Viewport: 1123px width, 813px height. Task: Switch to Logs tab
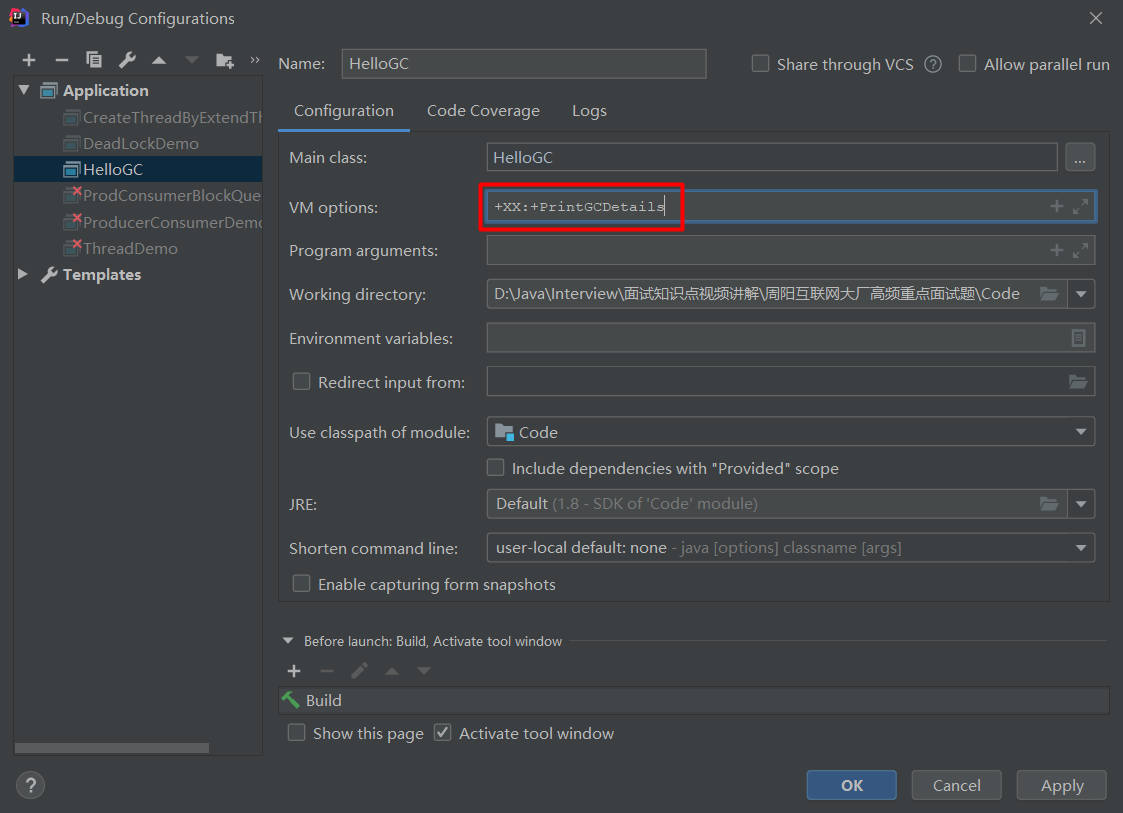point(589,111)
